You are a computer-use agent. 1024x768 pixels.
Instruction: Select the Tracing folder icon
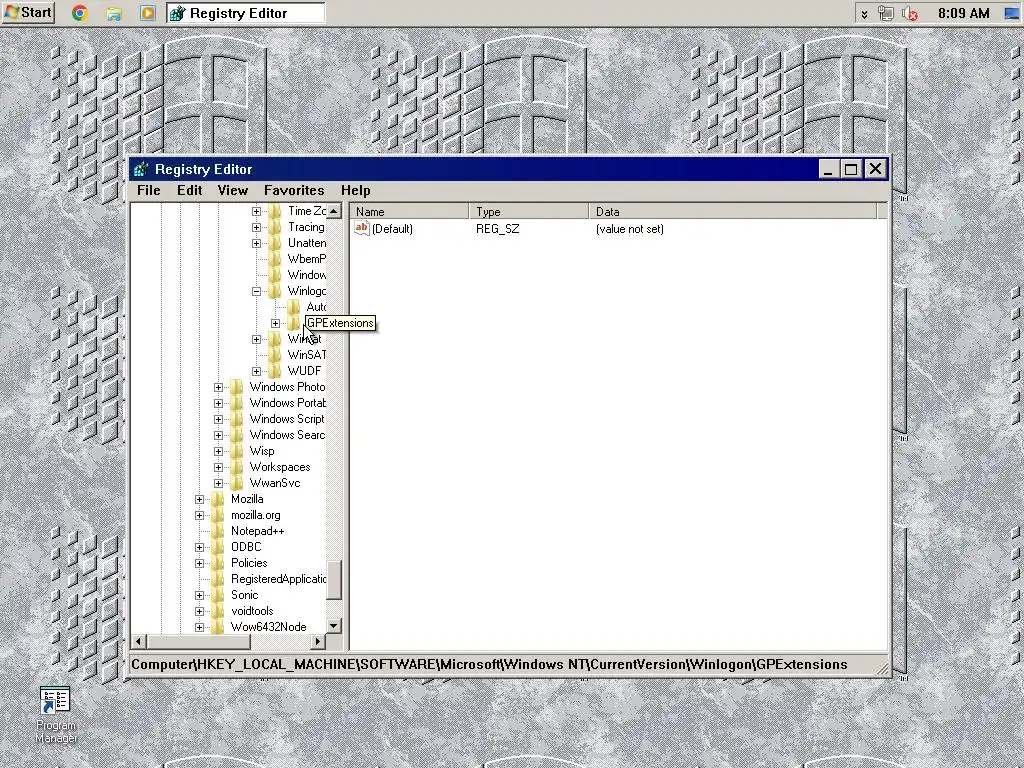click(x=275, y=227)
